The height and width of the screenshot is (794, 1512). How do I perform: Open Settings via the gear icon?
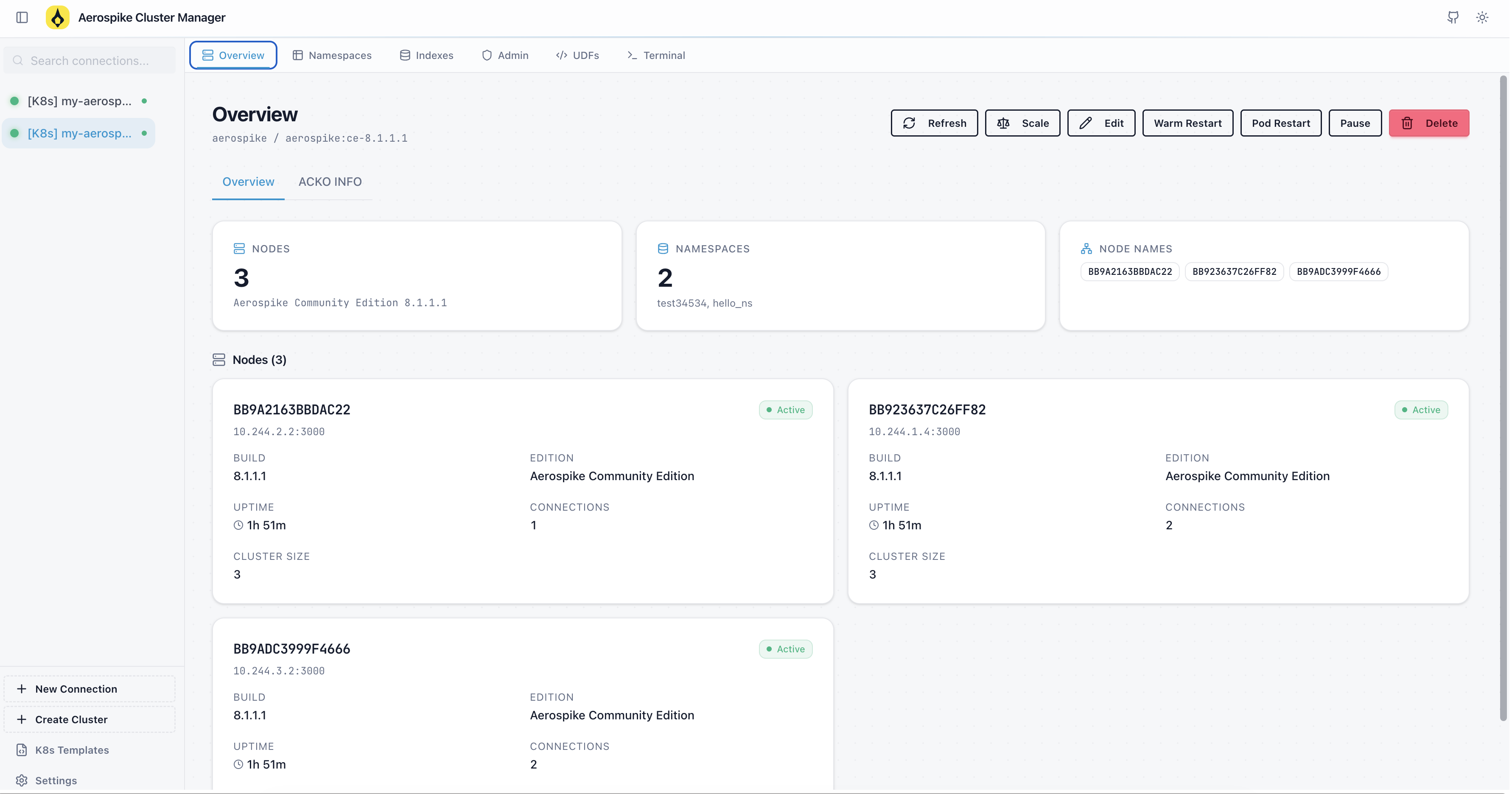pos(22,780)
